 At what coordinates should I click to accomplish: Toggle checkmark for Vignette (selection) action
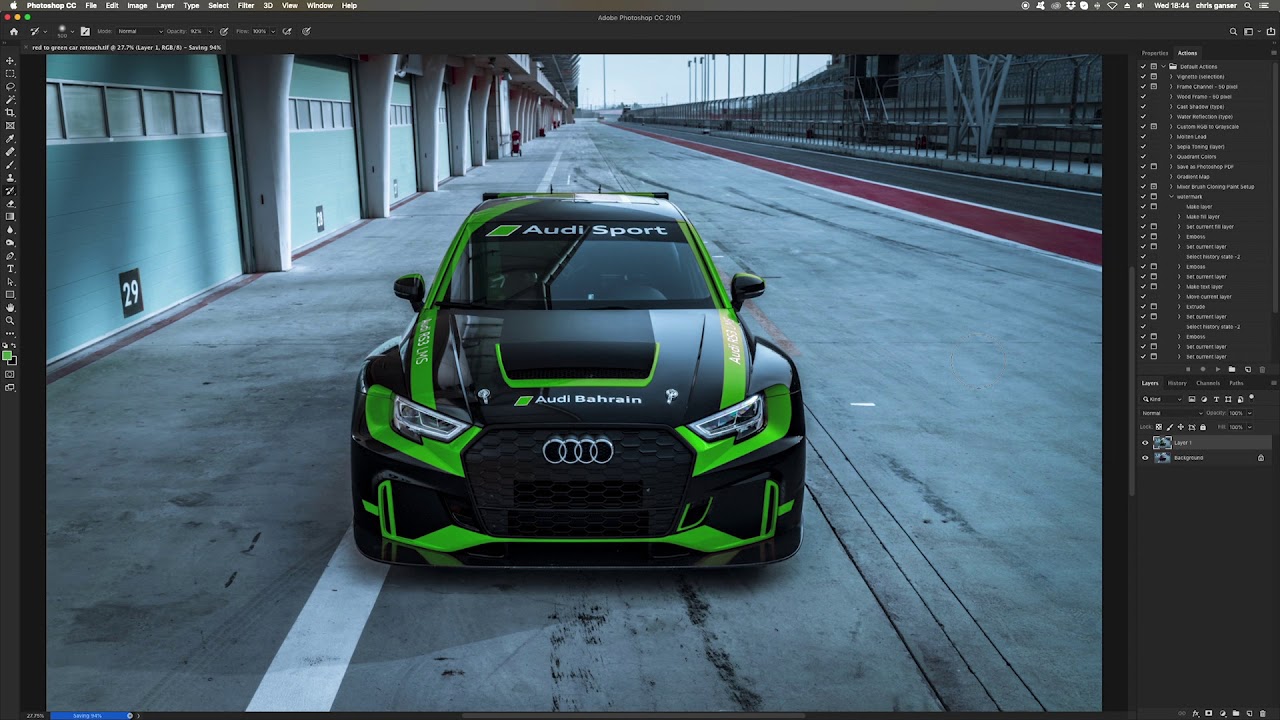click(x=1143, y=77)
